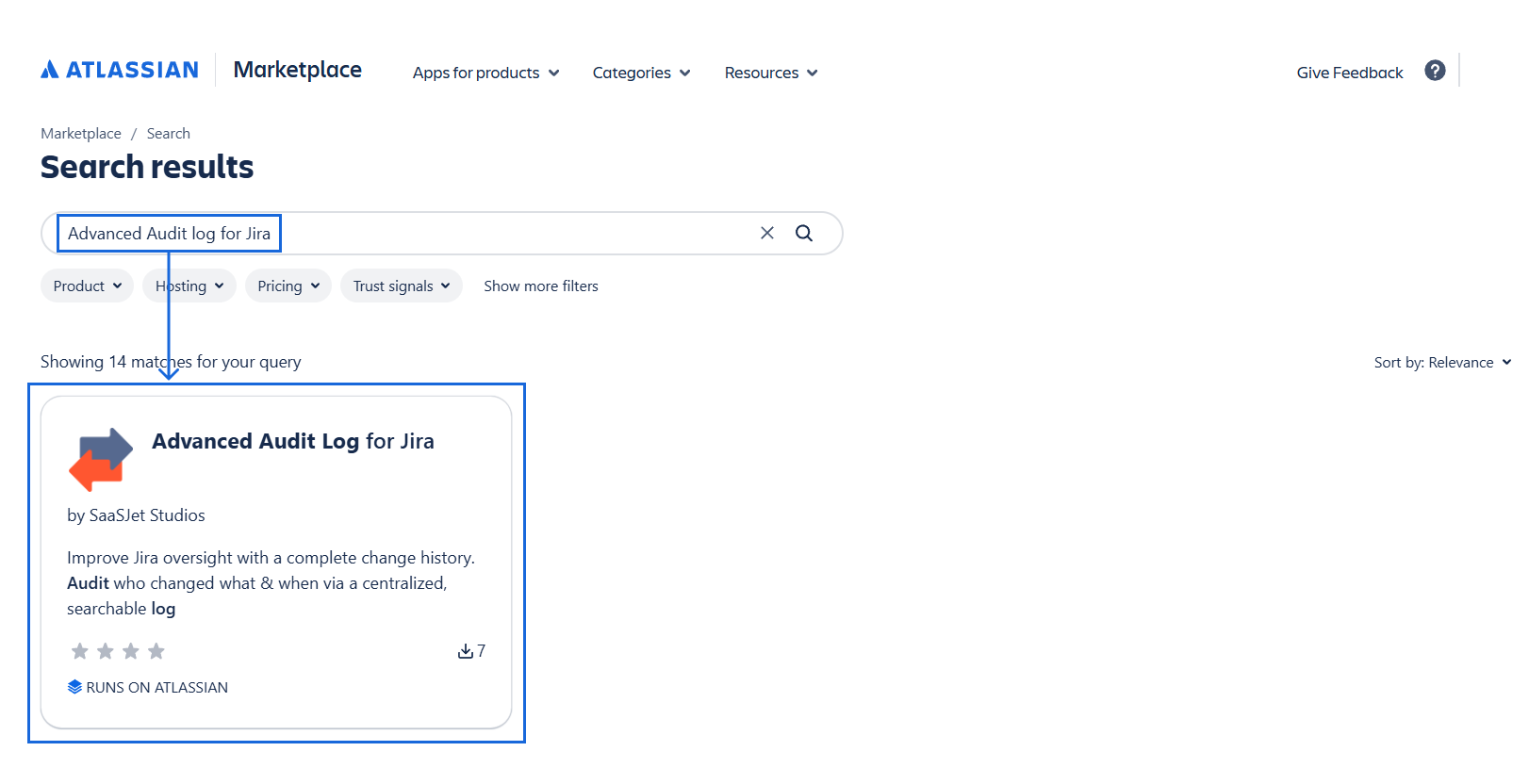The height and width of the screenshot is (784, 1529).
Task: Click the Runs on Atlassian badge icon
Action: point(75,687)
